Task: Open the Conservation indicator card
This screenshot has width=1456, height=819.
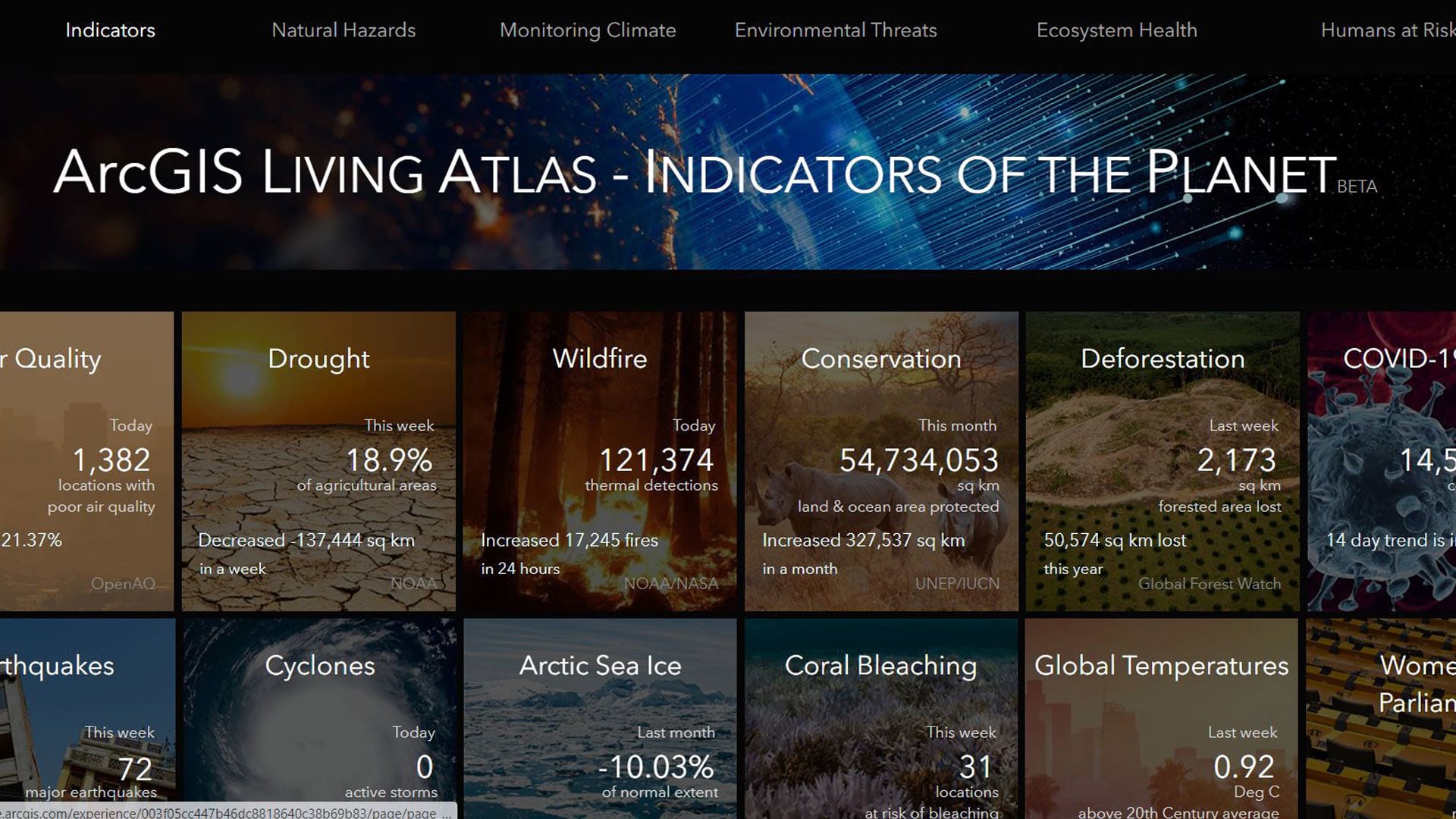Action: coord(880,461)
